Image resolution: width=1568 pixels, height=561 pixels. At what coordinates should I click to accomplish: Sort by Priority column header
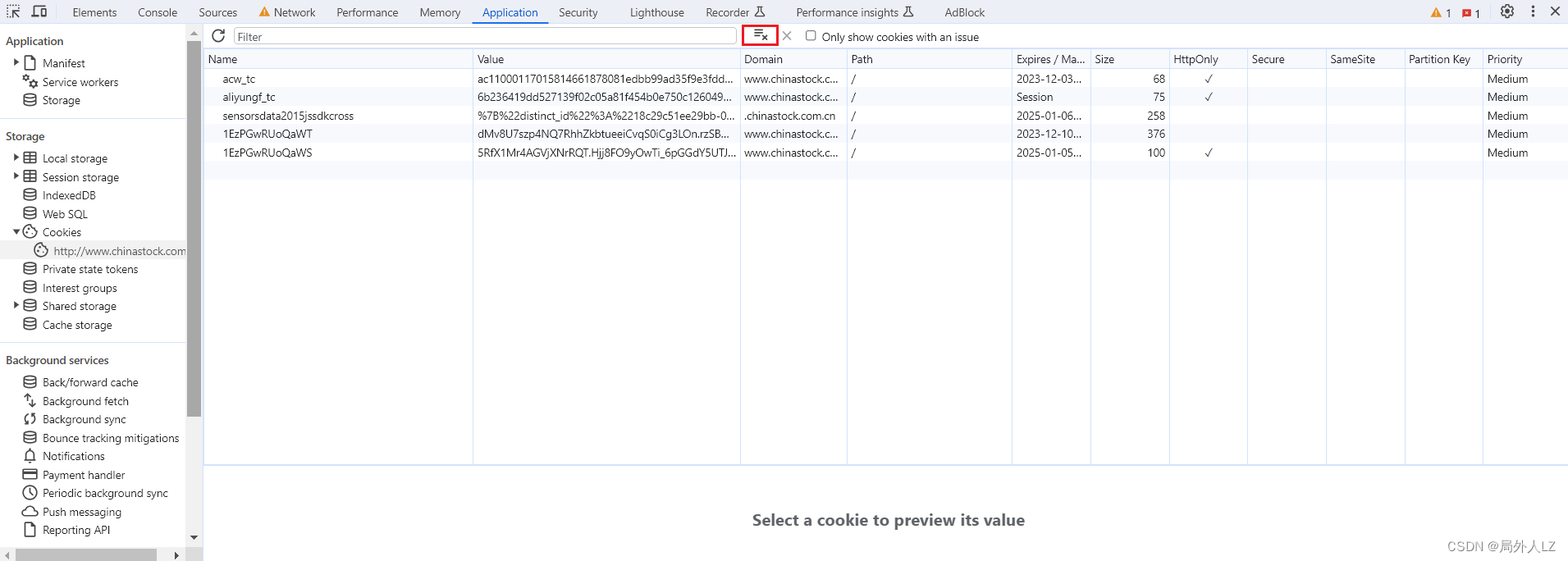click(1525, 59)
